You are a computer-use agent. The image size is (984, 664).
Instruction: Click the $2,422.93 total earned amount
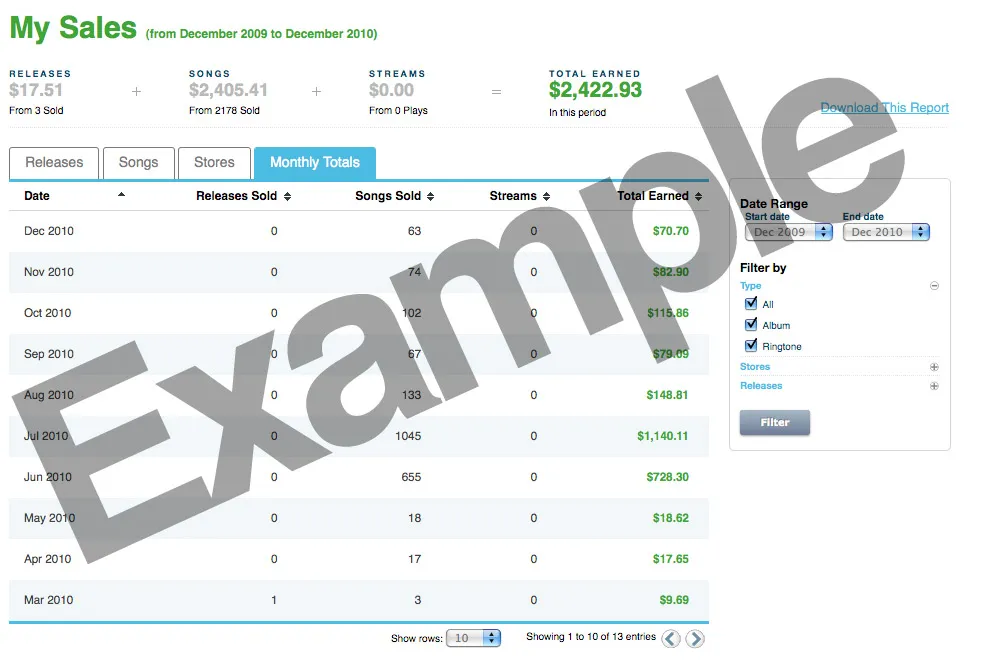[596, 90]
